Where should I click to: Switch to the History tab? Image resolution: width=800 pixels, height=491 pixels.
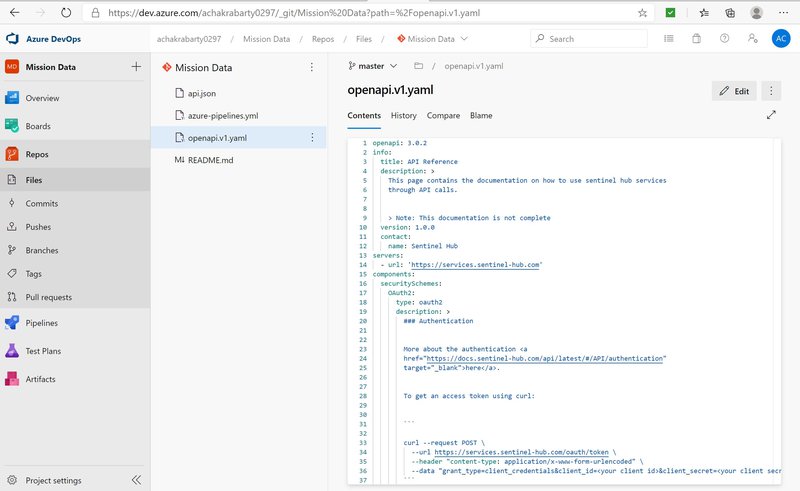click(404, 116)
